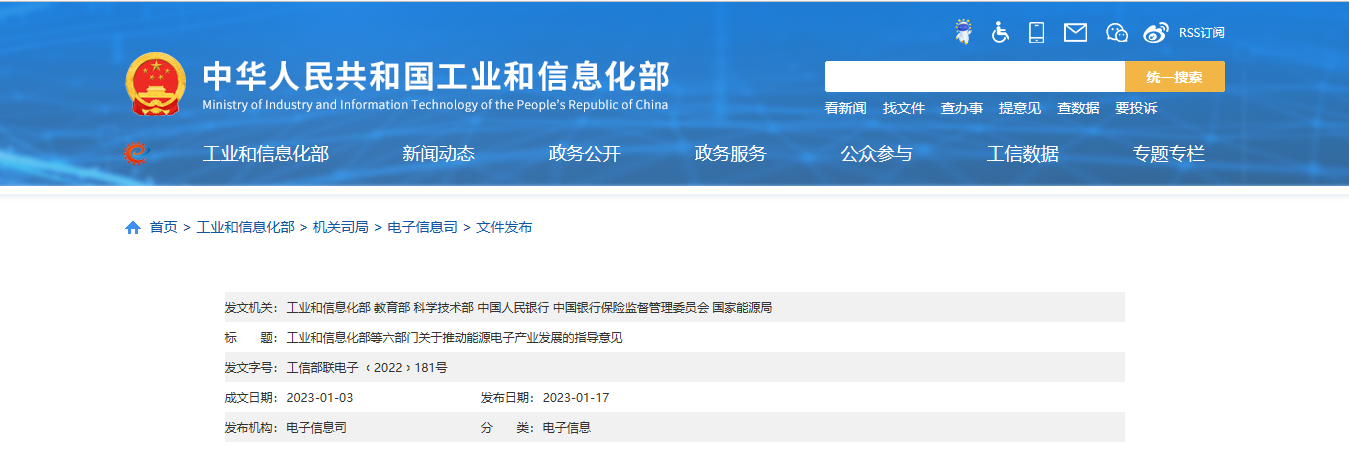The height and width of the screenshot is (467, 1349).
Task: Open 工信数据 navigation item
Action: (x=1022, y=154)
